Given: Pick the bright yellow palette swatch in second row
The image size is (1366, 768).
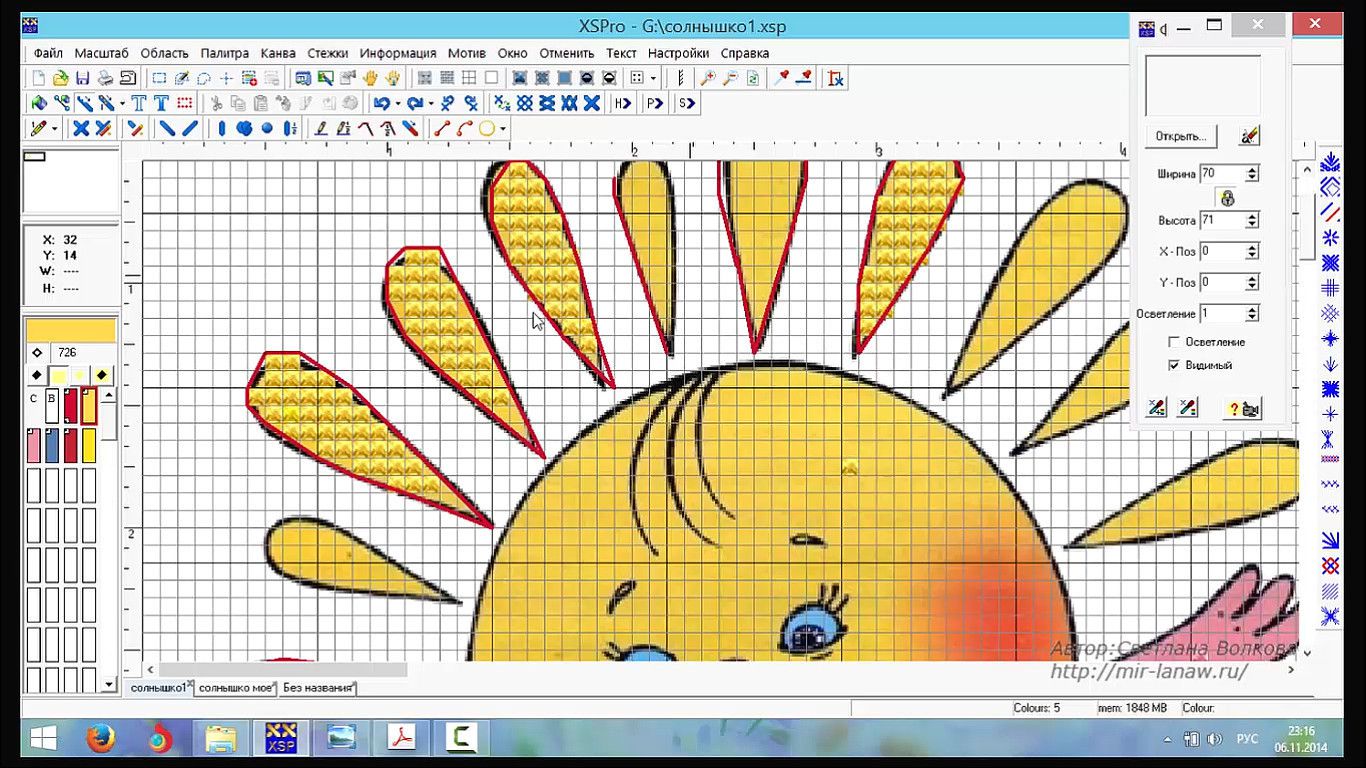Looking at the screenshot, I should [88, 445].
